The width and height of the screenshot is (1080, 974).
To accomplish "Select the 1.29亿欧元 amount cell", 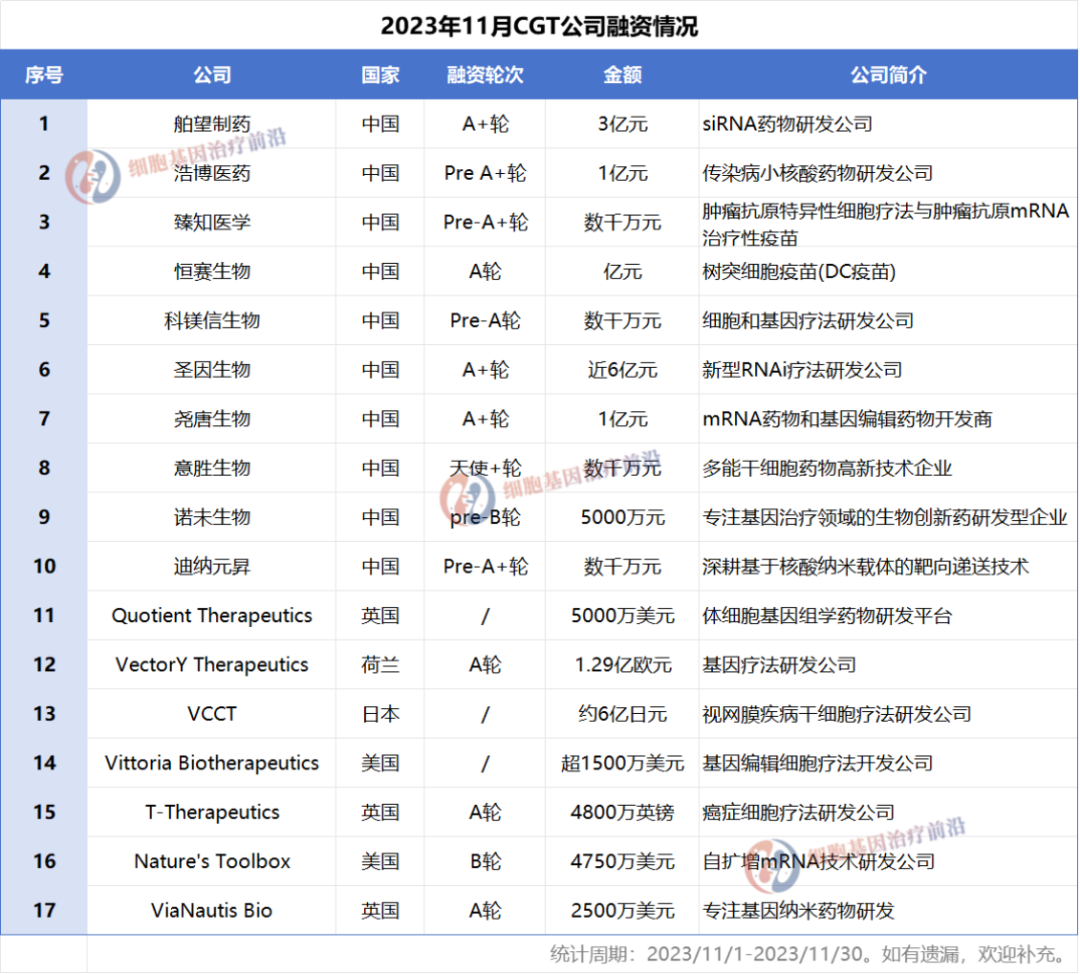I will coord(622,665).
